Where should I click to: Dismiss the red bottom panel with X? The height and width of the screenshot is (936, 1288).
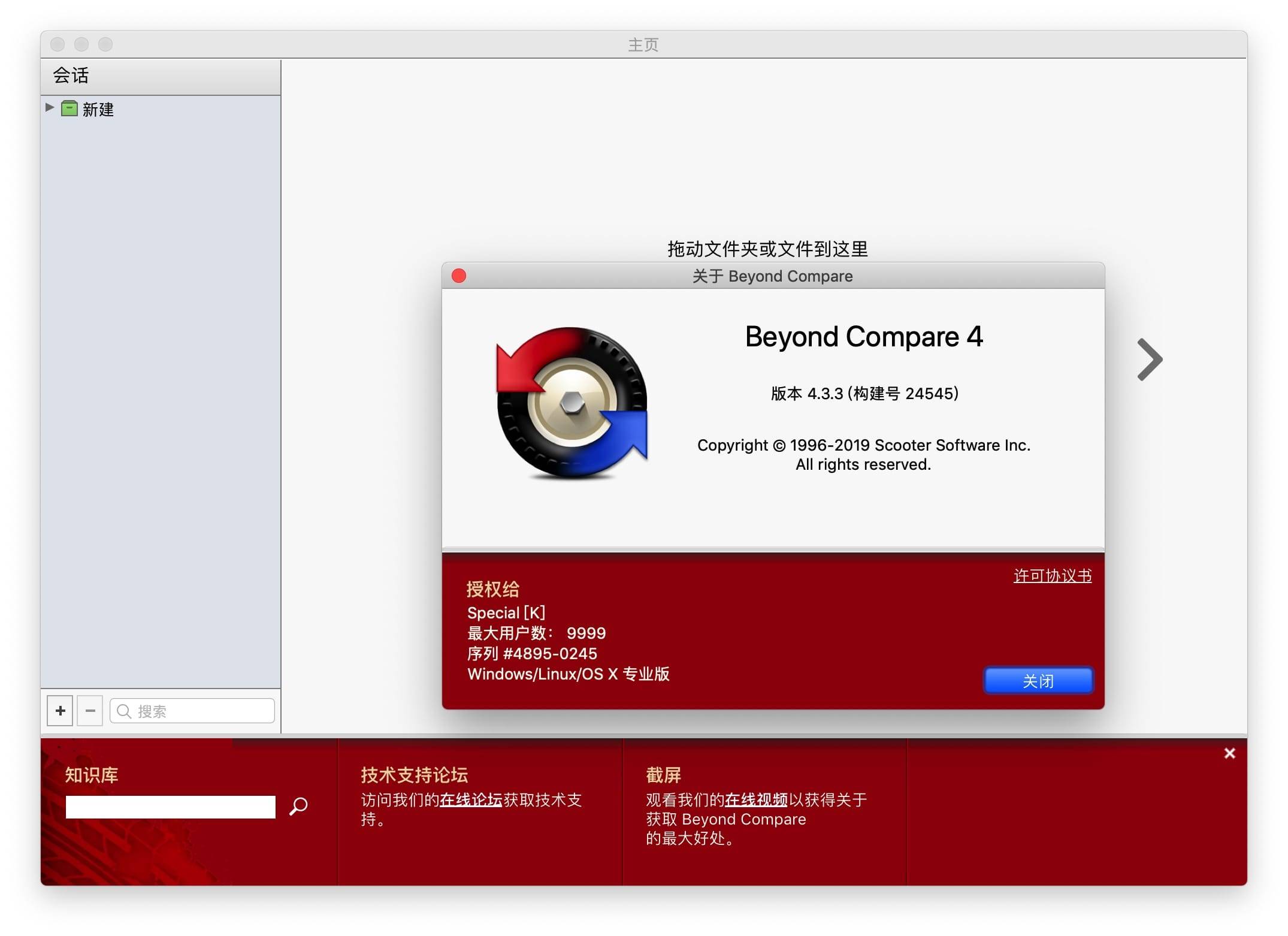point(1229,753)
